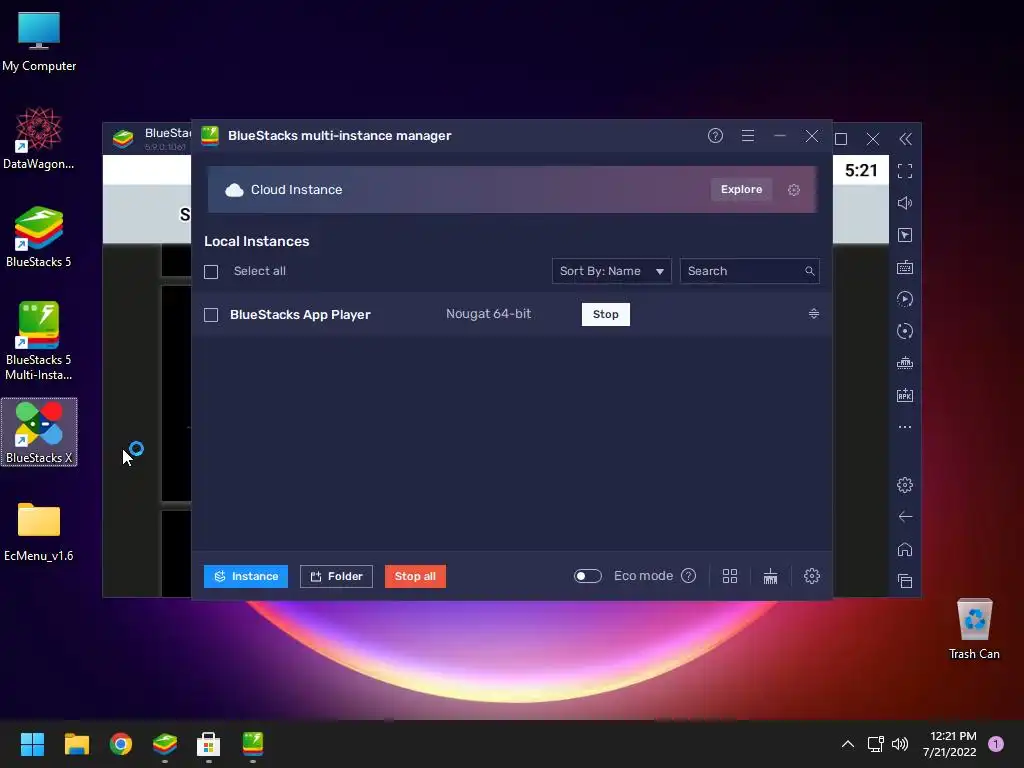Open keyboard controls icon in BlueStacks sidebar
1024x768 pixels.
click(x=905, y=267)
